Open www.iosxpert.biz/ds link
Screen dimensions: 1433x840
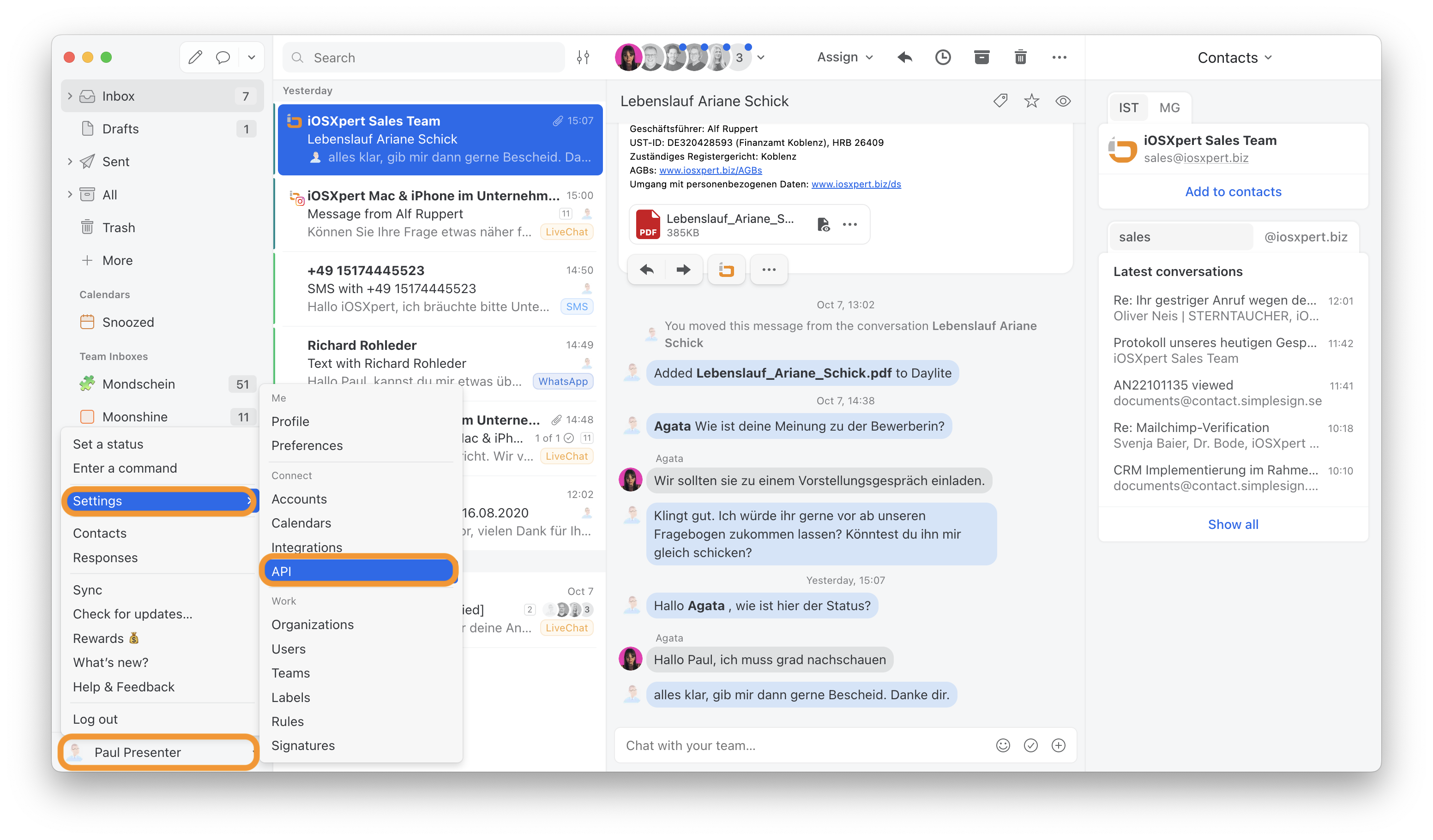click(x=856, y=184)
